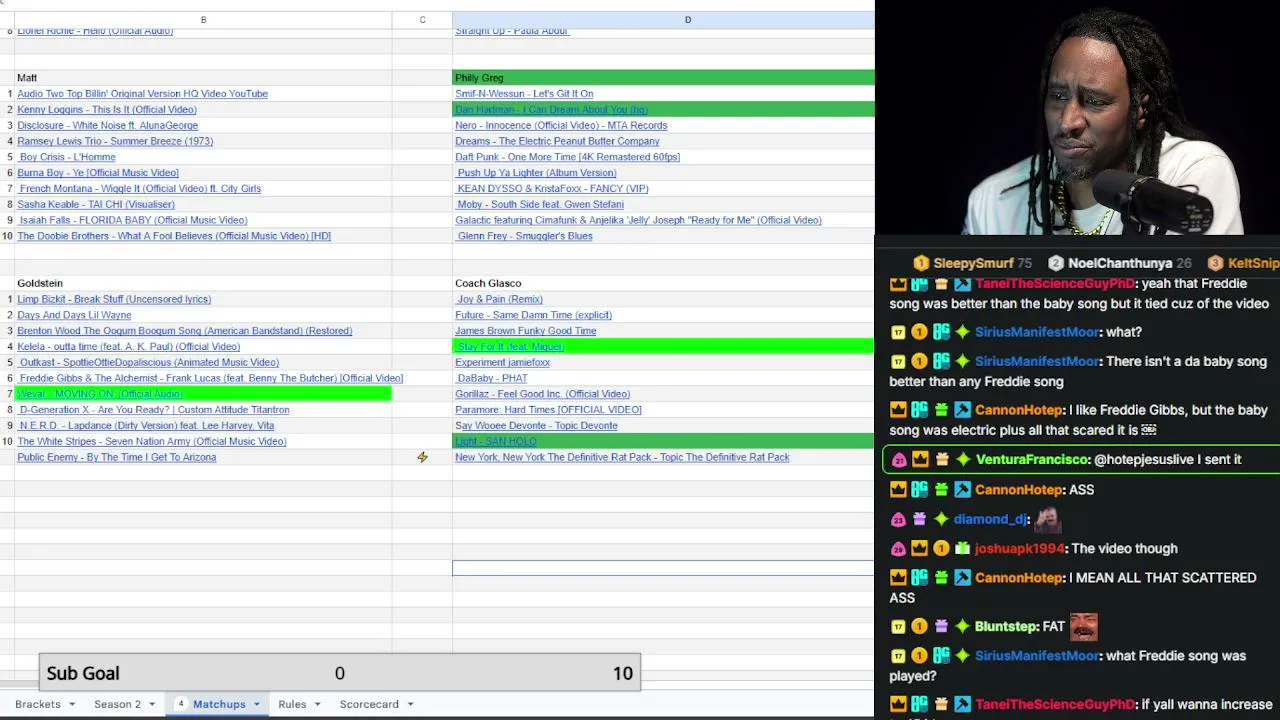1280x720 pixels.
Task: Click the emote in diamond_dj's chat message
Action: click(1047, 519)
